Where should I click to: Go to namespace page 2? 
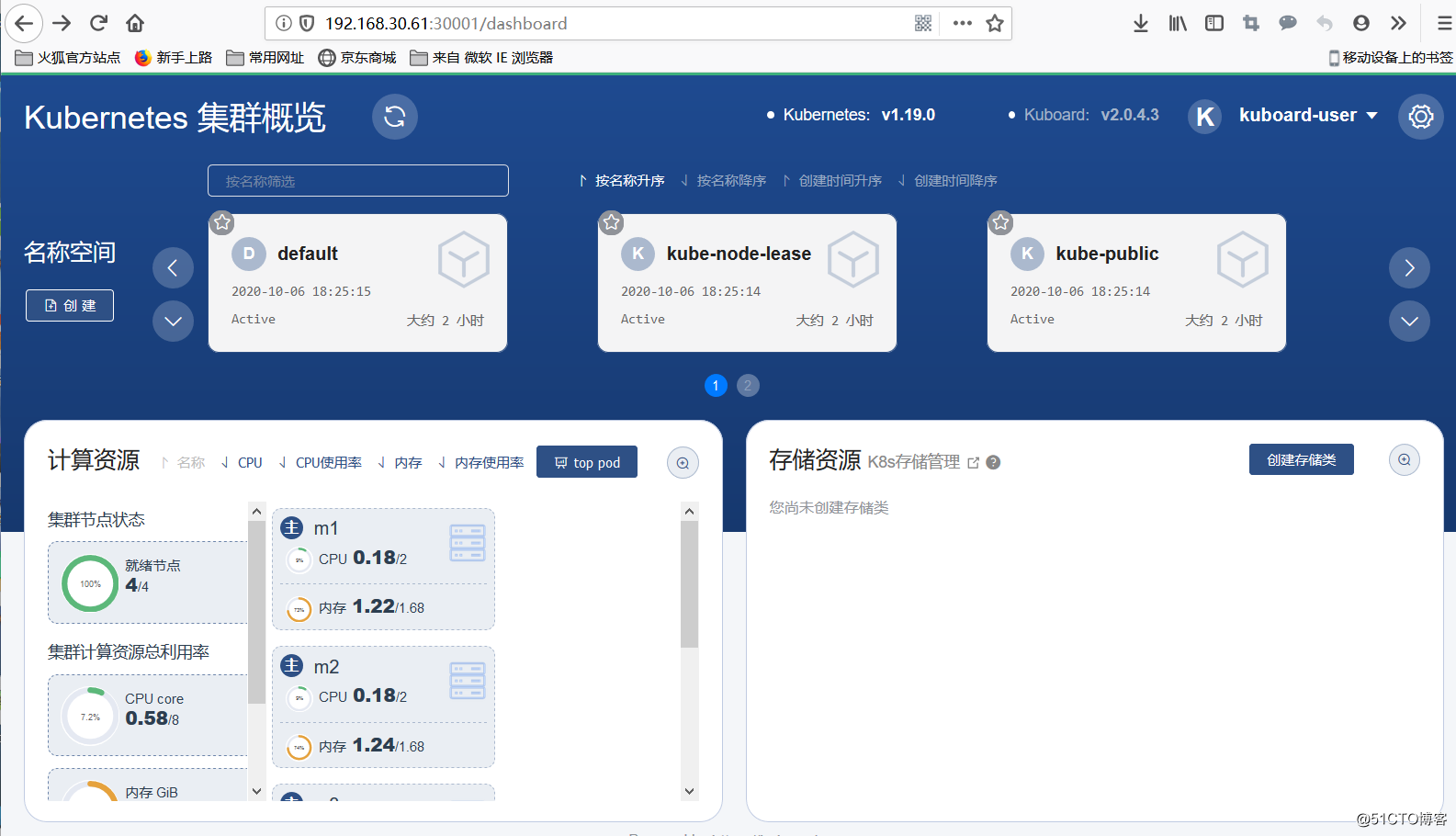(748, 386)
